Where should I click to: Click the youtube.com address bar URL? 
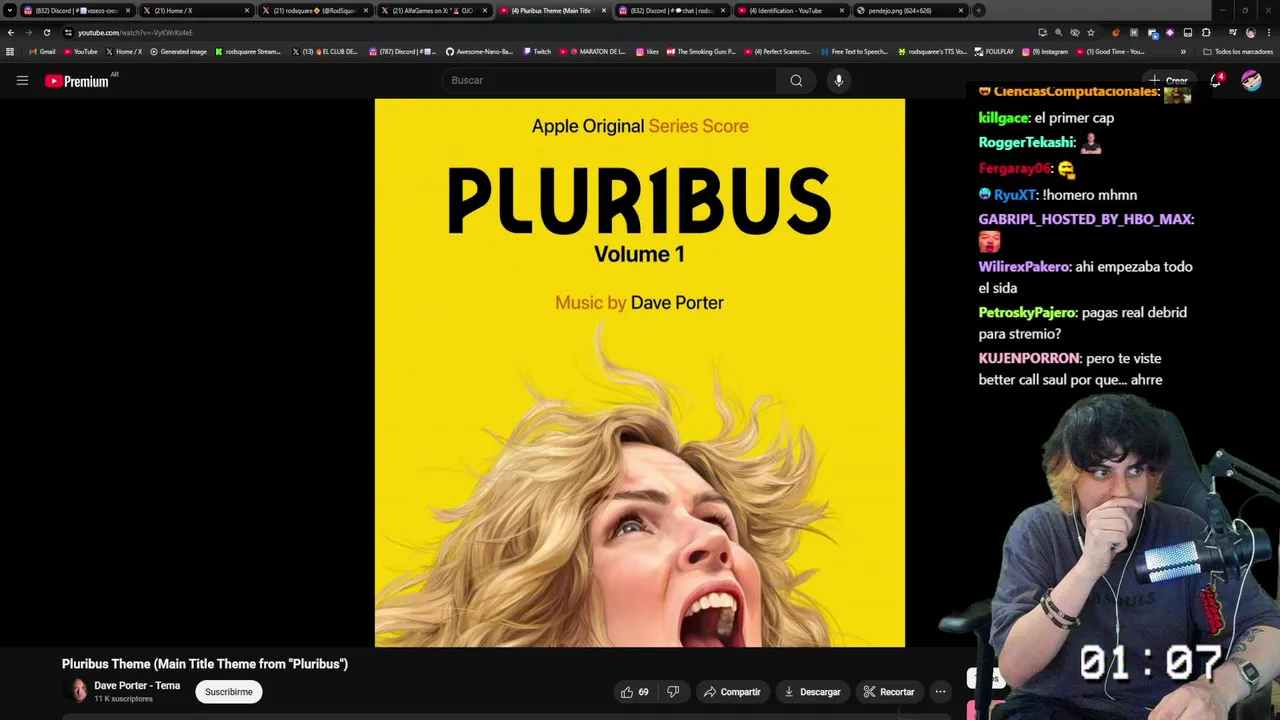point(135,32)
